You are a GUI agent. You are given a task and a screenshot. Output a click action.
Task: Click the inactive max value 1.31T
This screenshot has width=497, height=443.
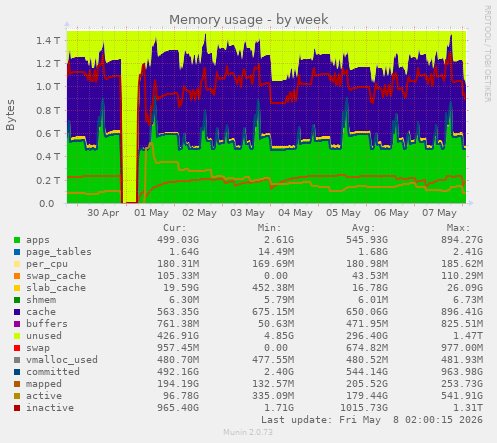[x=468, y=408]
